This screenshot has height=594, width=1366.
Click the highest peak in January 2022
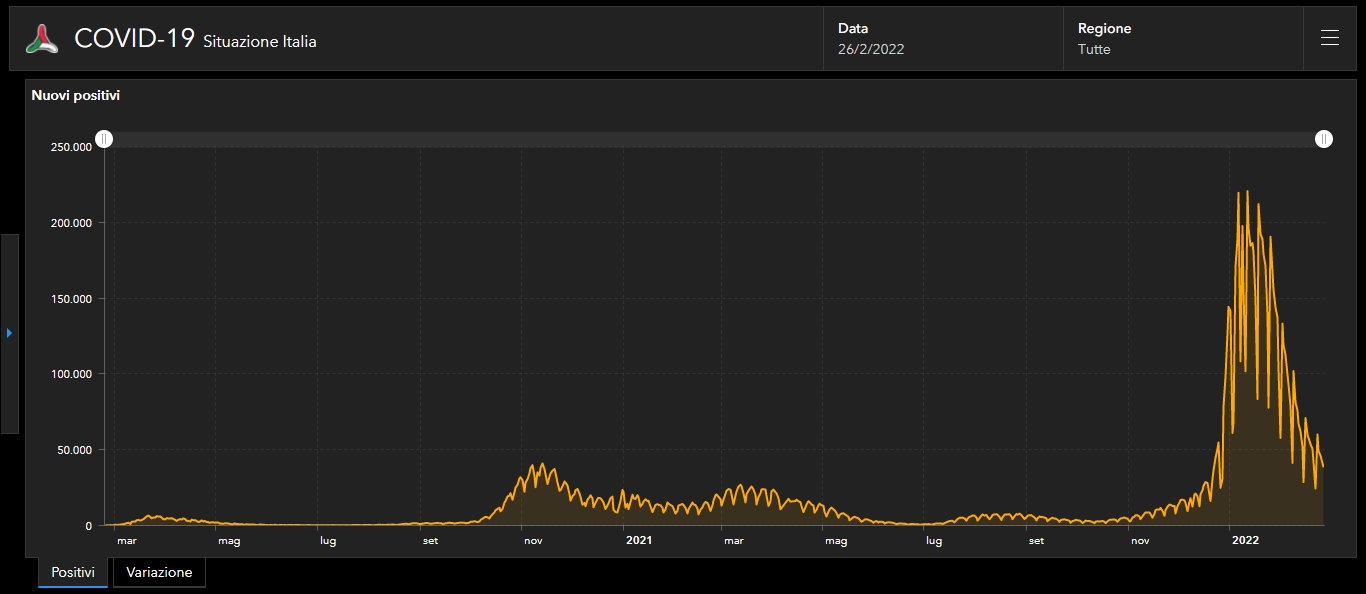[x=1246, y=192]
